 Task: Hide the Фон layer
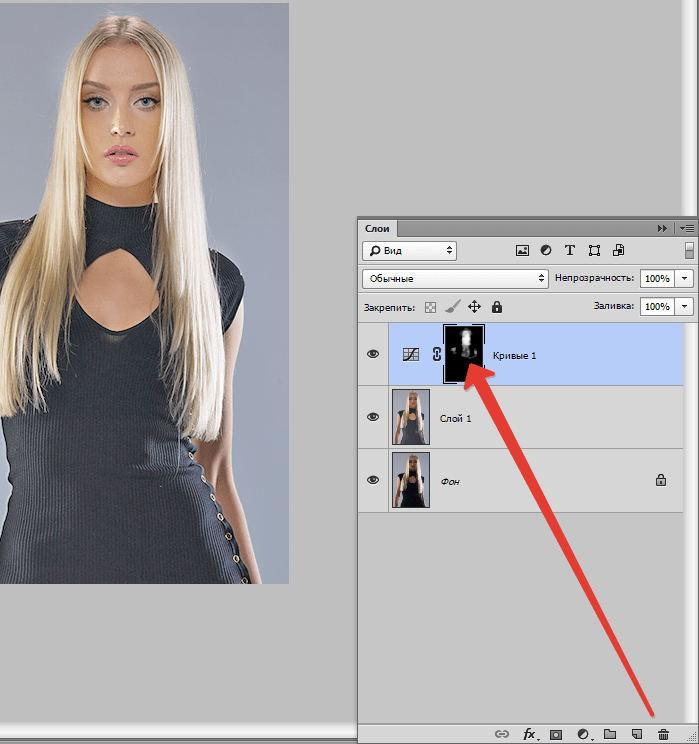pyautogui.click(x=373, y=480)
